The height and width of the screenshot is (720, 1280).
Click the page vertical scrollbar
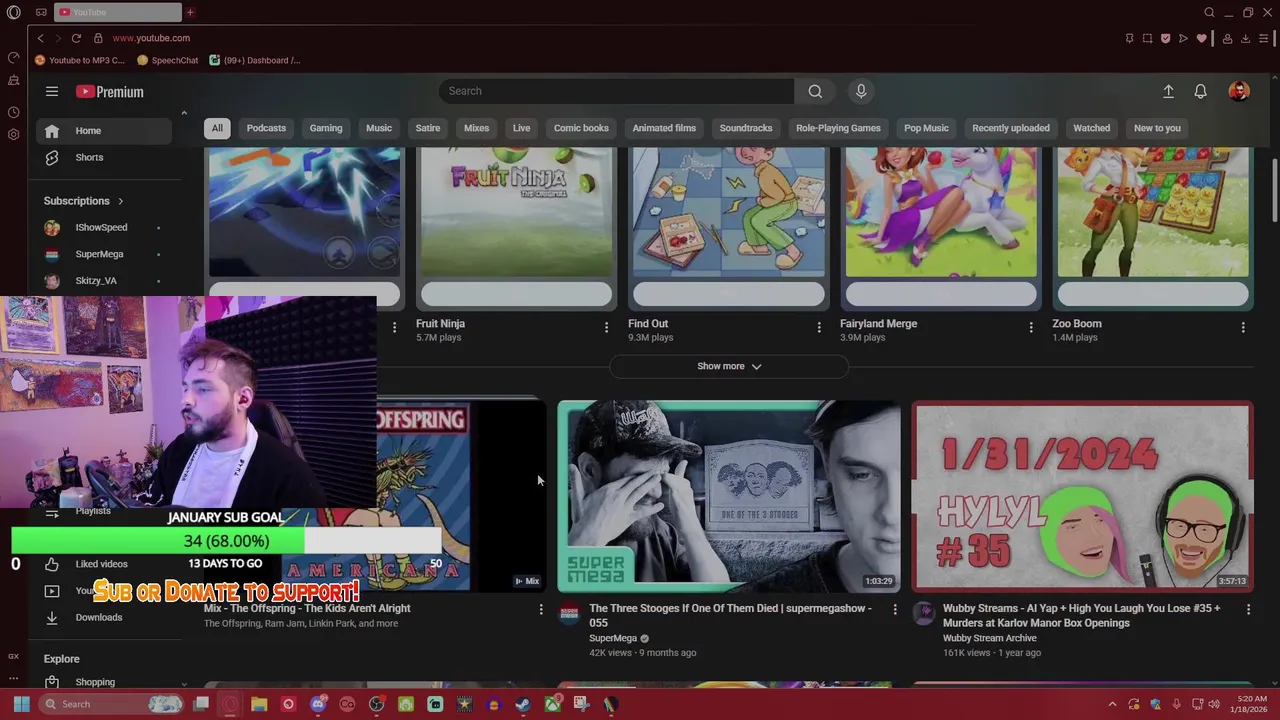[1273, 191]
